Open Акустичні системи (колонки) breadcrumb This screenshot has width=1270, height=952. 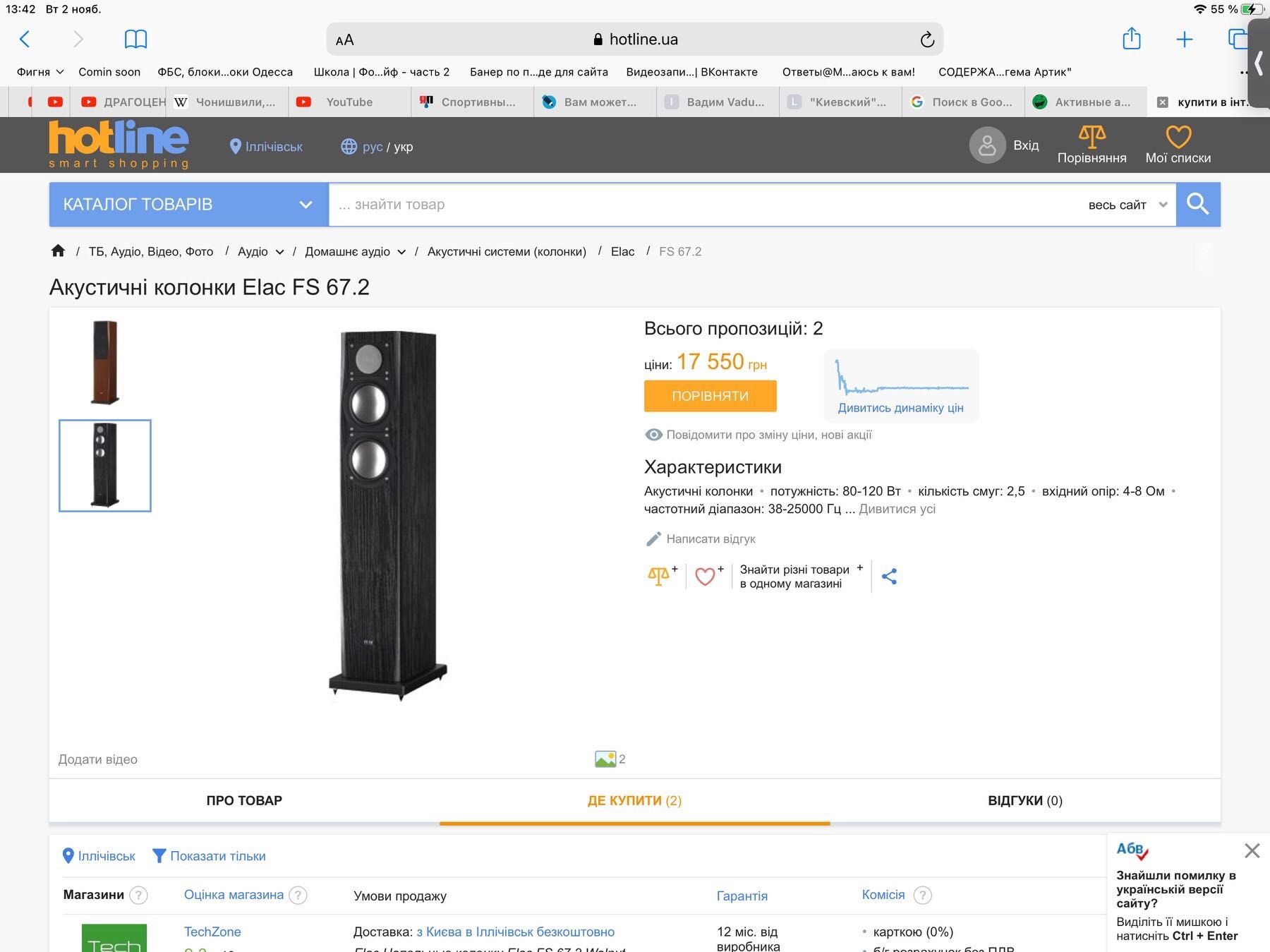507,252
